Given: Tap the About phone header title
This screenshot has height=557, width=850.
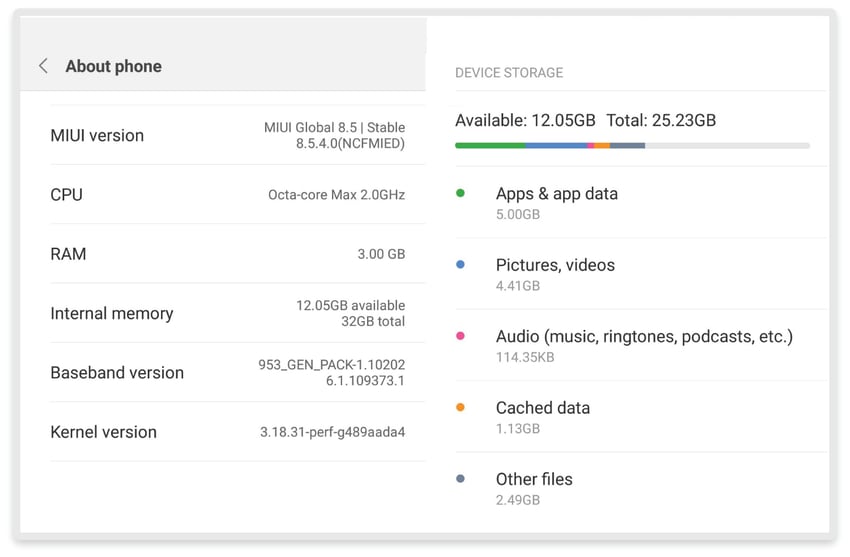Looking at the screenshot, I should (113, 66).
